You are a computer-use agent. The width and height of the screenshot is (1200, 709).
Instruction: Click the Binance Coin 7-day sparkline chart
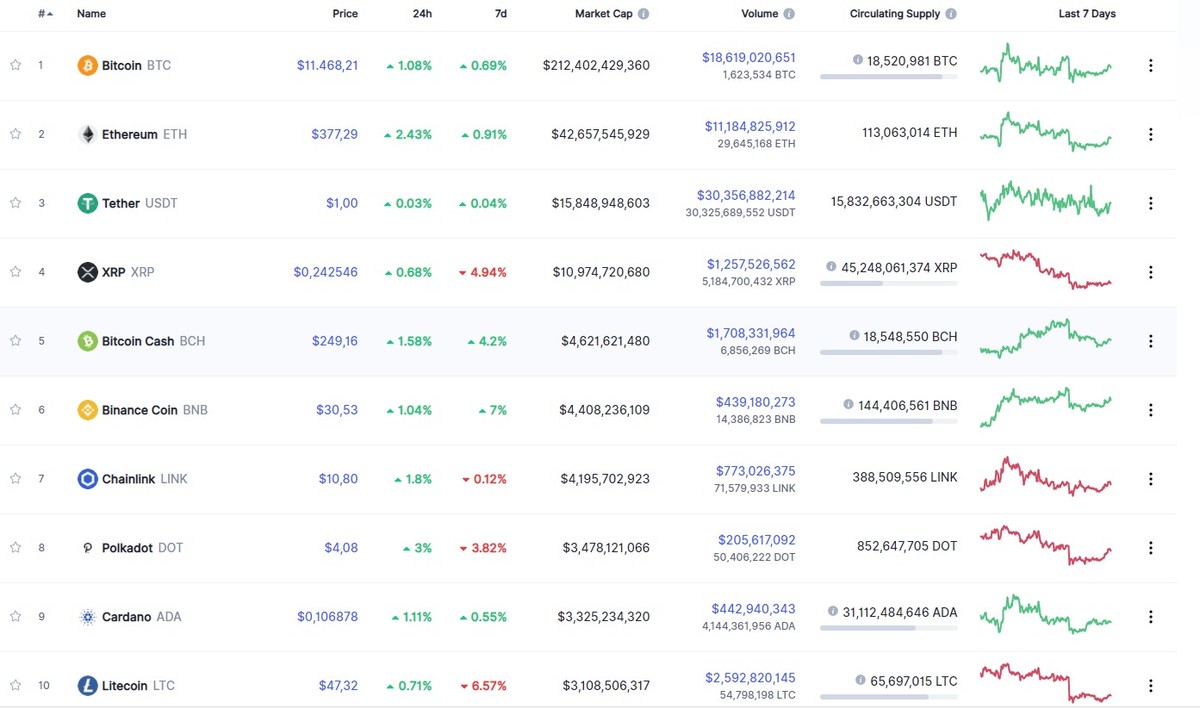1045,406
